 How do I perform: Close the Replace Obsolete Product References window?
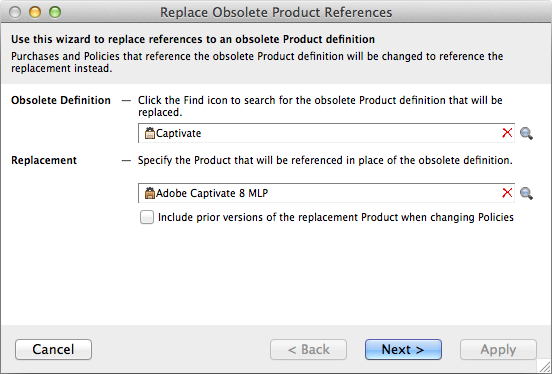click(15, 12)
